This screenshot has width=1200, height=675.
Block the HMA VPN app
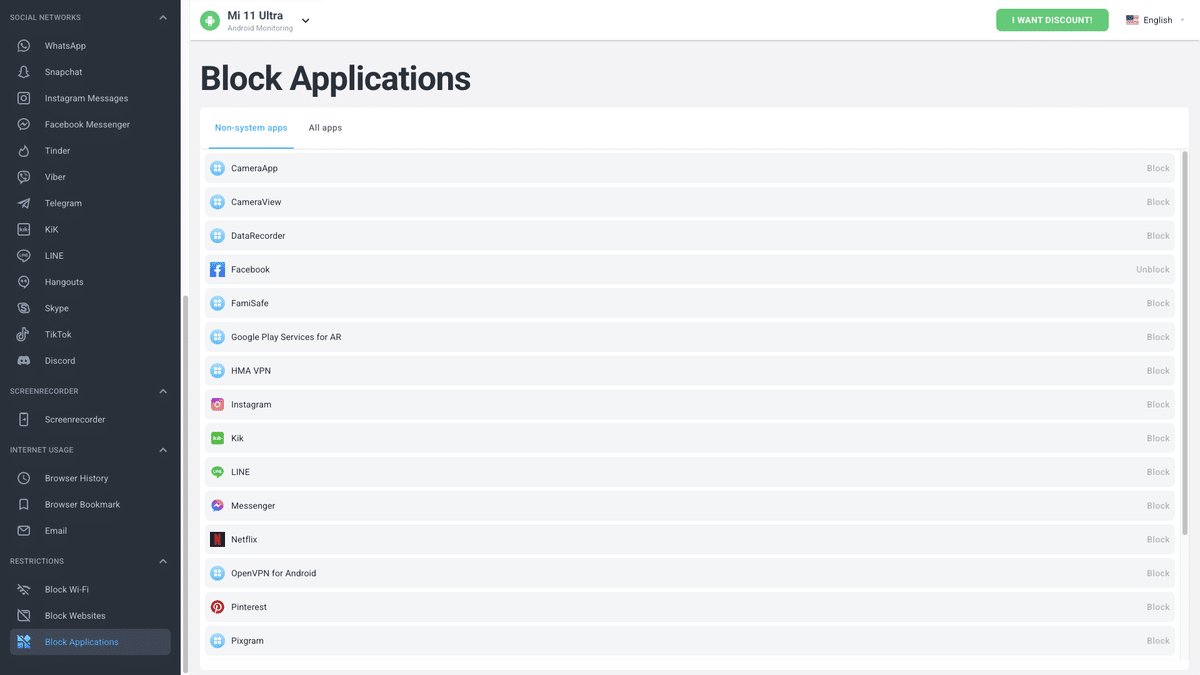(1157, 370)
